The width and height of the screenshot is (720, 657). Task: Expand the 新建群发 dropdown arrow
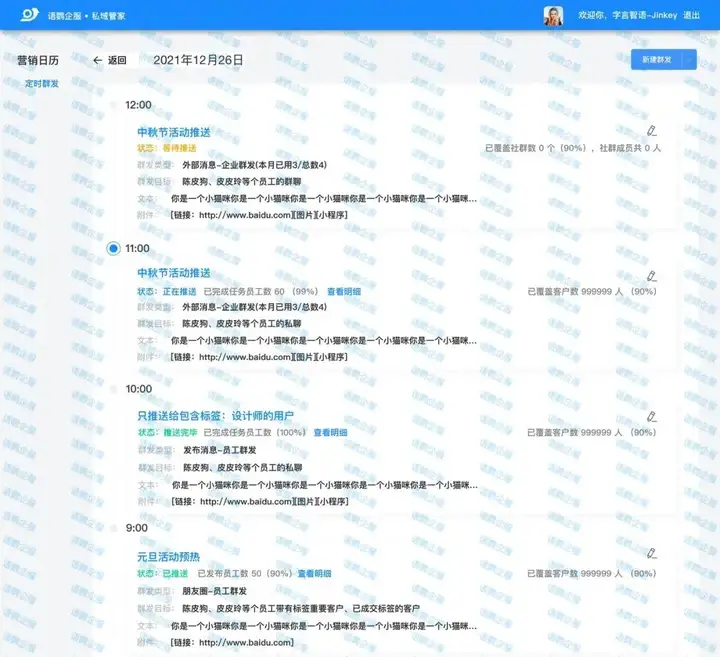pyautogui.click(x=689, y=60)
